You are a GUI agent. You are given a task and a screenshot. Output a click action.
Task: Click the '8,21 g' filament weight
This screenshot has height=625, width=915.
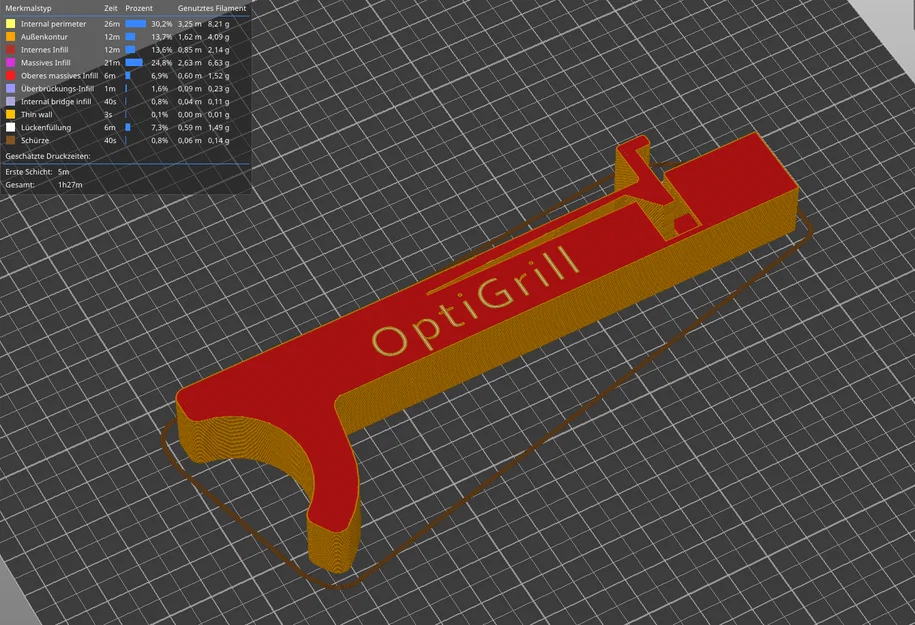pyautogui.click(x=219, y=24)
